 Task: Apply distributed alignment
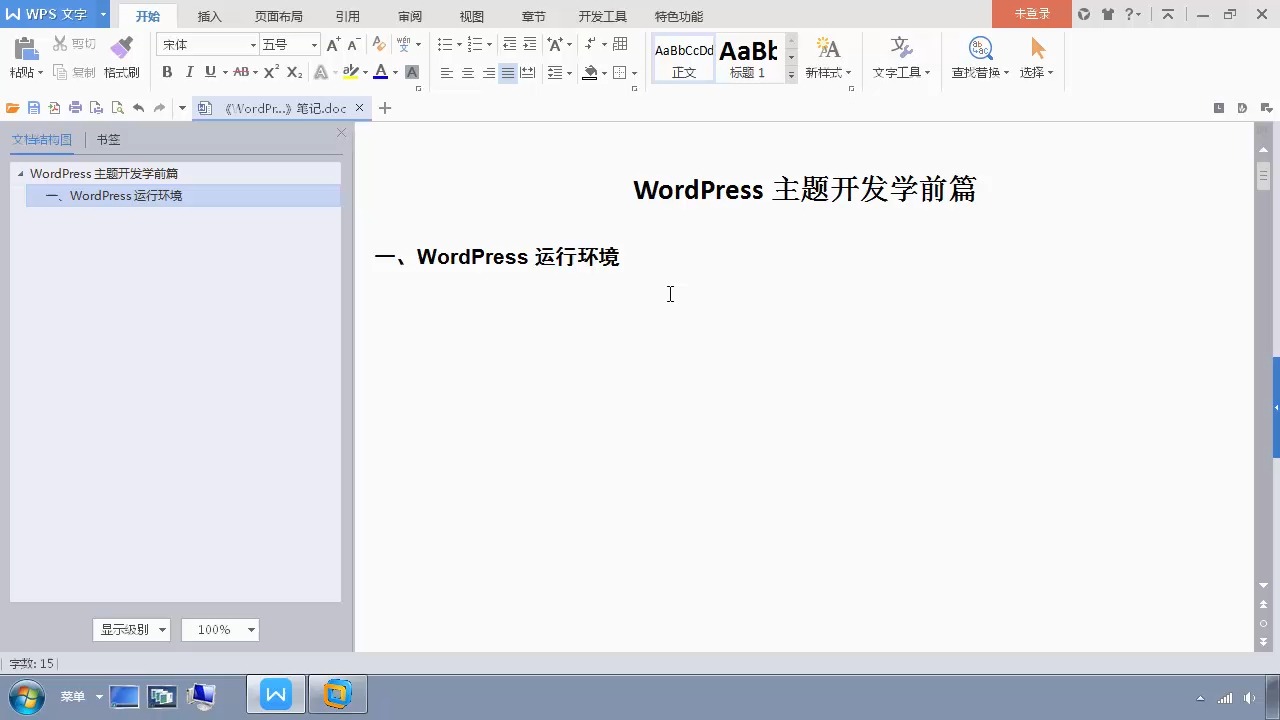528,73
